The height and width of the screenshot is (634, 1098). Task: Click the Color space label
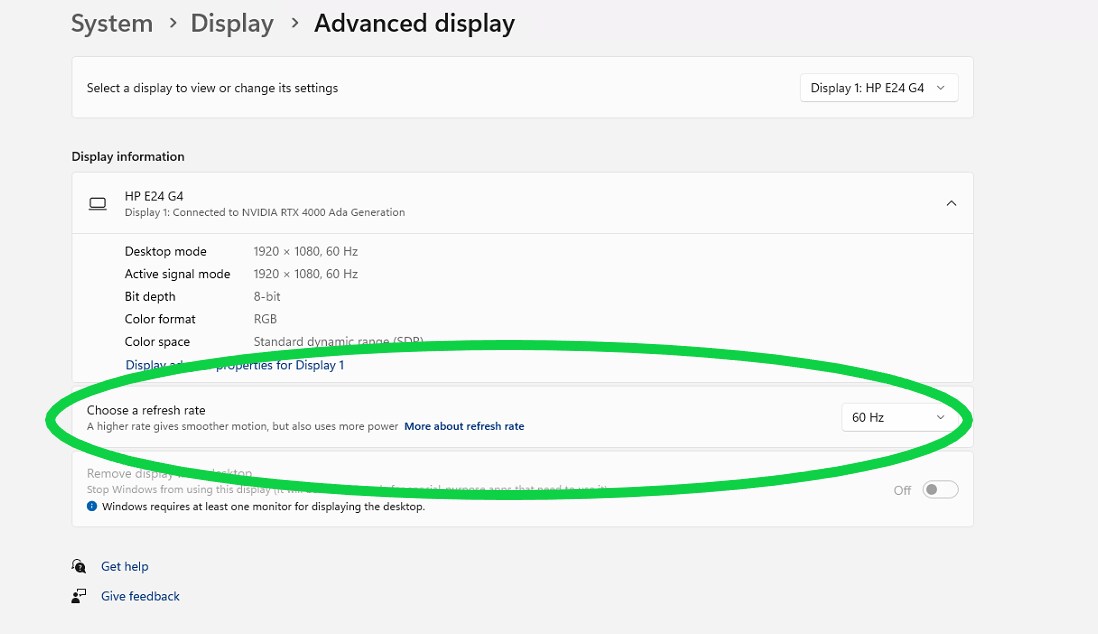[x=157, y=341]
